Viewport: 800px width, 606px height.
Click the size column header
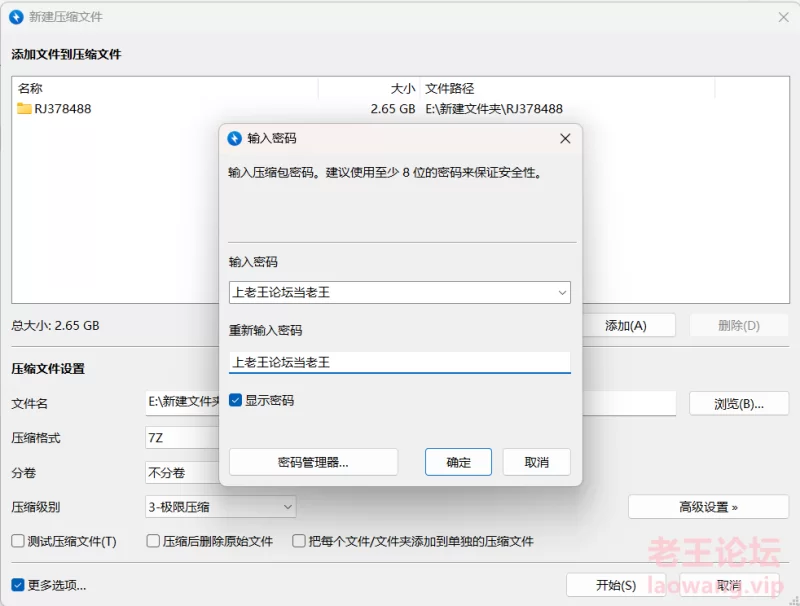coord(369,88)
